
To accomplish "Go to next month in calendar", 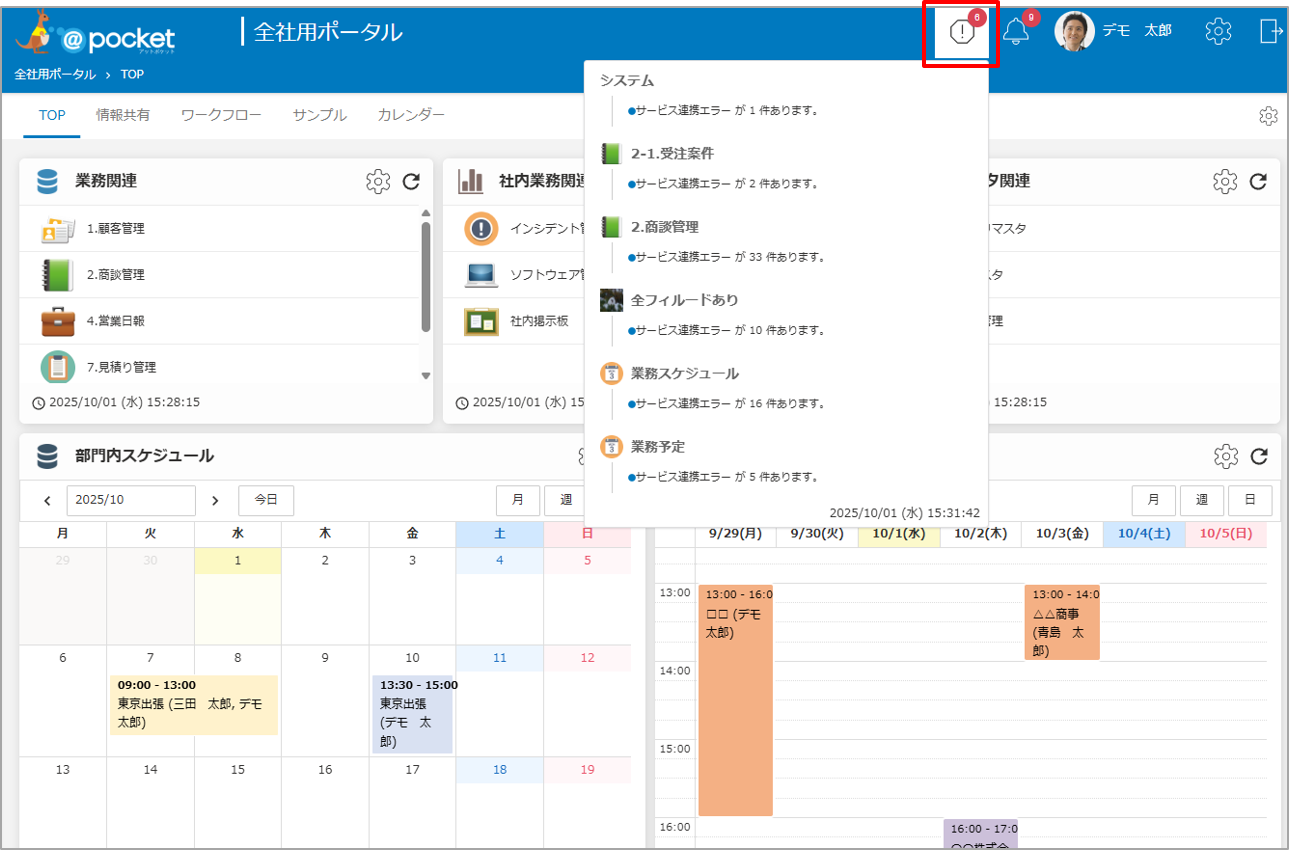I will (215, 500).
